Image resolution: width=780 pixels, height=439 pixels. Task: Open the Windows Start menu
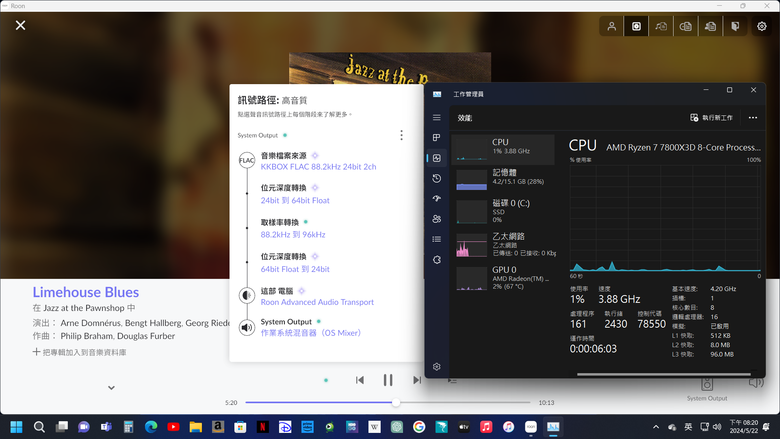click(16, 427)
